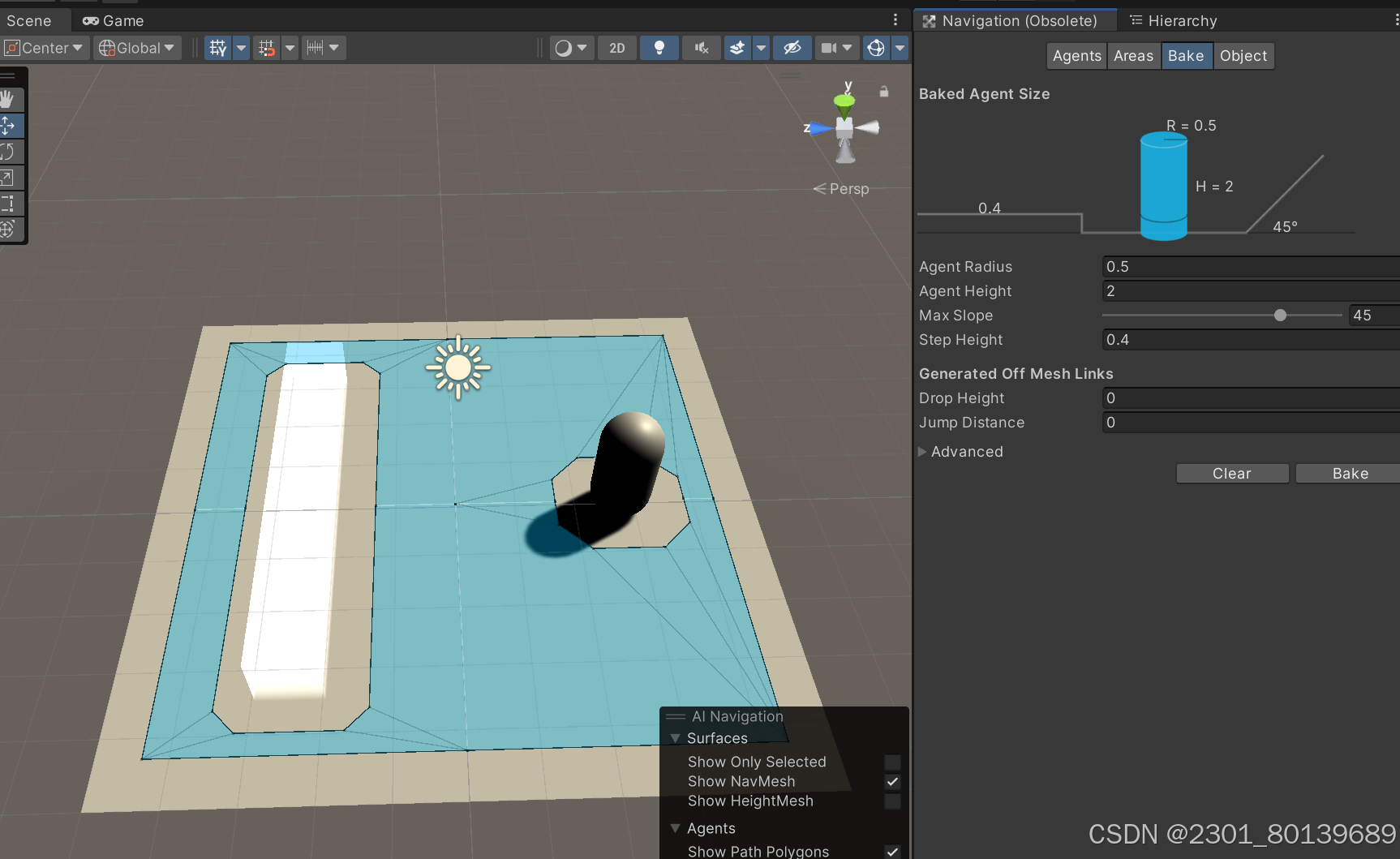
Task: Open the Hierarchy panel icon
Action: click(x=1136, y=19)
